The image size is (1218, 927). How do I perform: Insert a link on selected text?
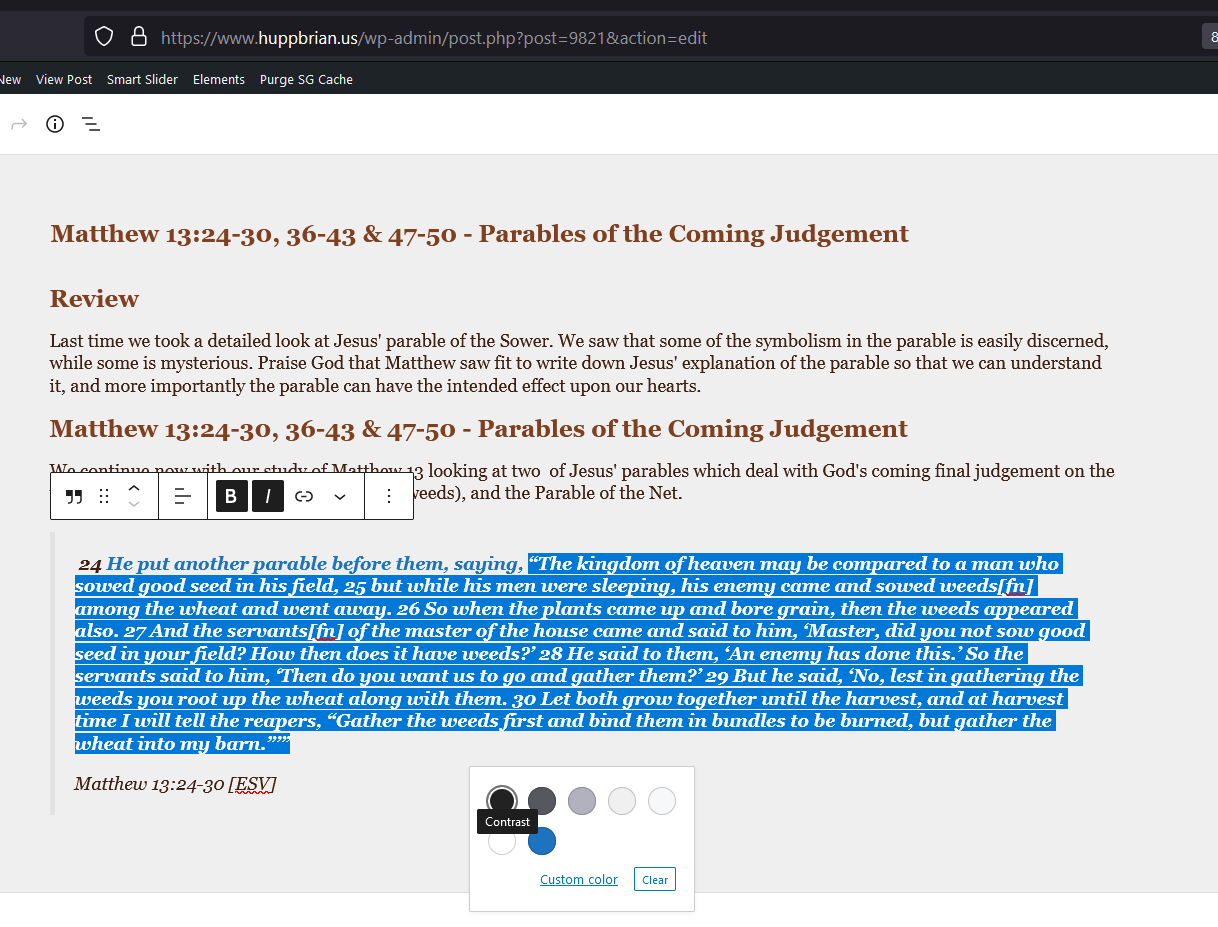pos(304,496)
